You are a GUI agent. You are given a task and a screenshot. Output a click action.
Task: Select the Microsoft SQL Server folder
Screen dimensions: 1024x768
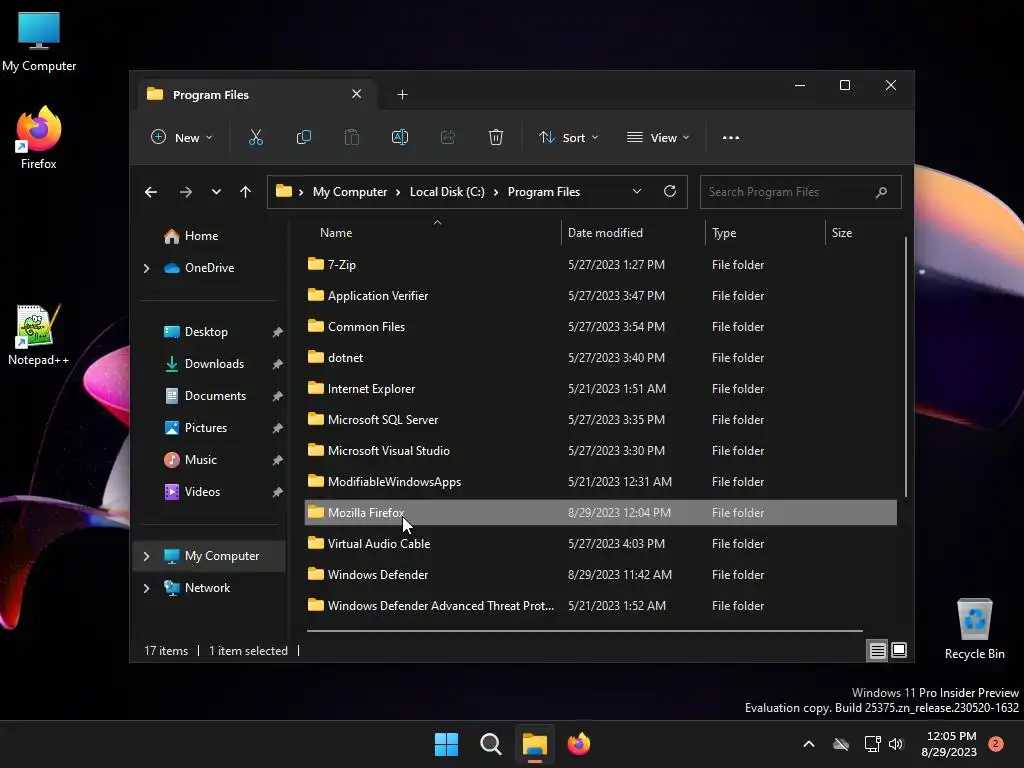601,420
